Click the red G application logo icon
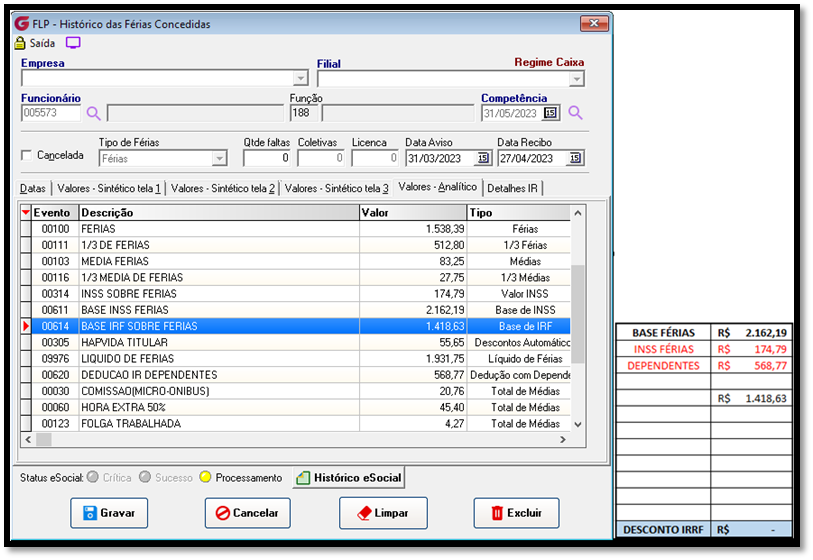The height and width of the screenshot is (560, 813). coord(22,23)
